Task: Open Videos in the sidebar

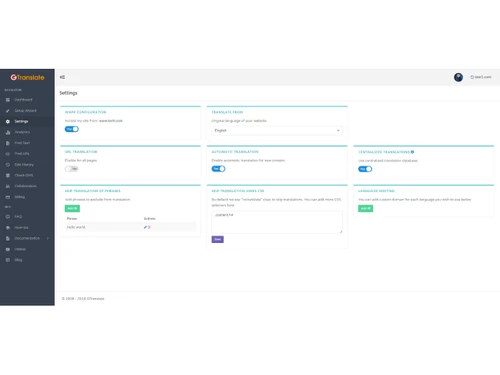Action: (20, 249)
